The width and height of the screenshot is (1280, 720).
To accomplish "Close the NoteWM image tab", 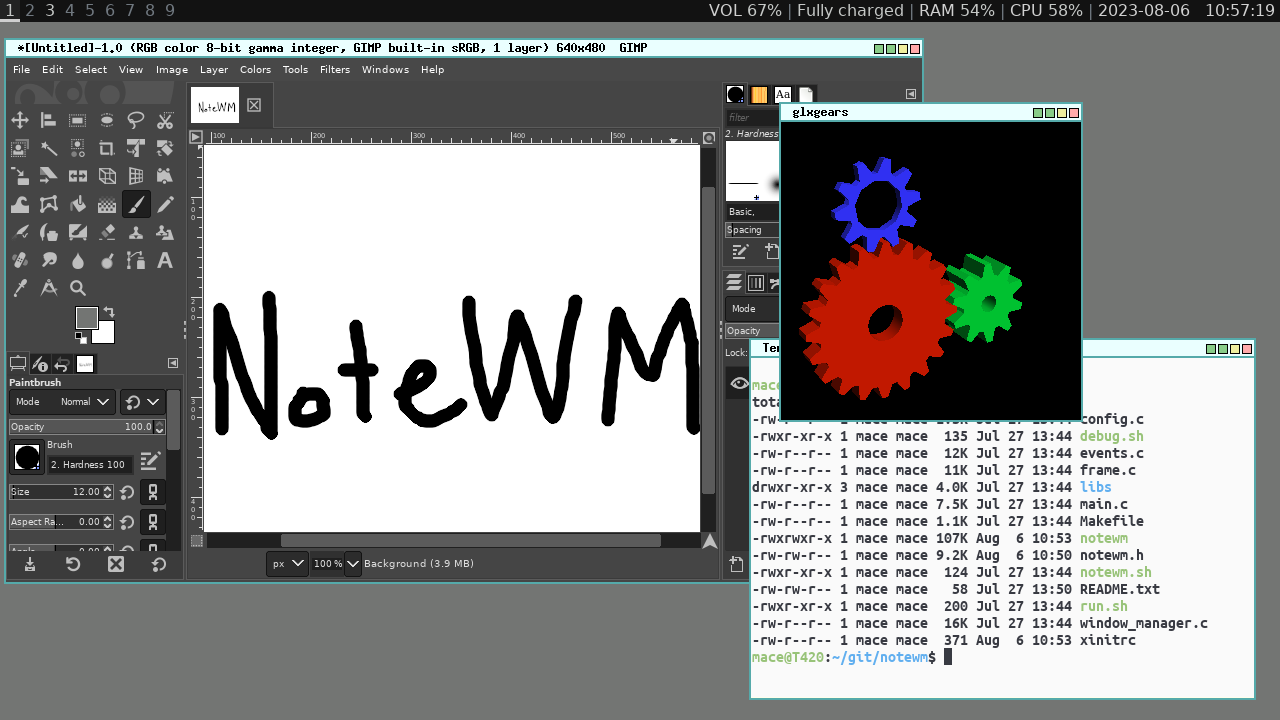I will (254, 105).
